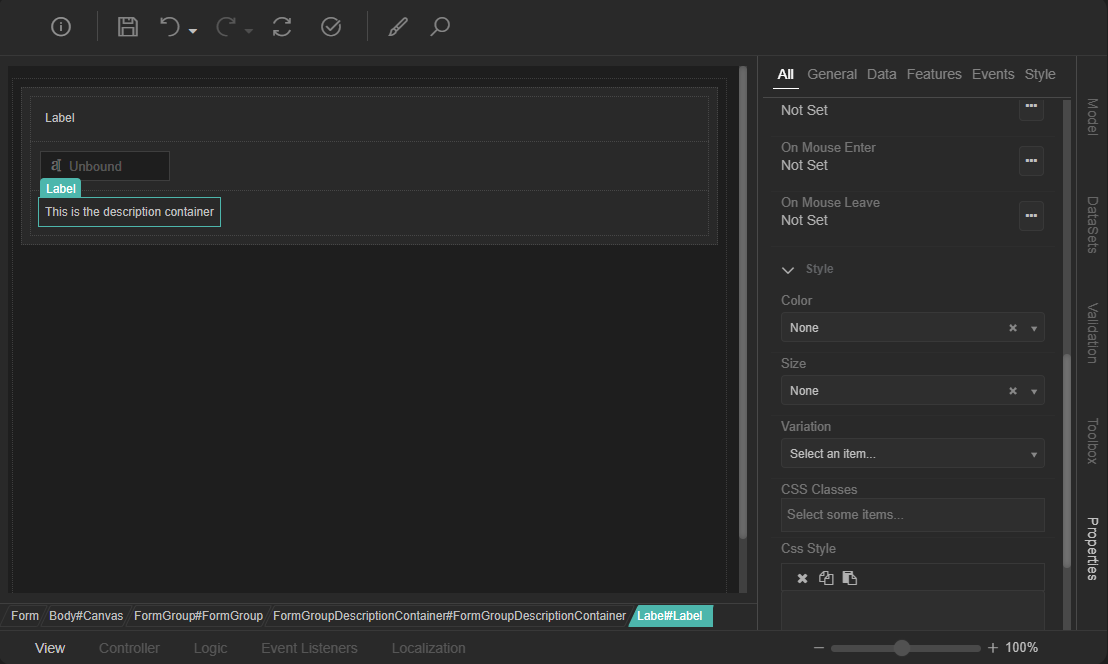This screenshot has height=664, width=1108.
Task: Click the CSS Classes input field
Action: point(911,515)
